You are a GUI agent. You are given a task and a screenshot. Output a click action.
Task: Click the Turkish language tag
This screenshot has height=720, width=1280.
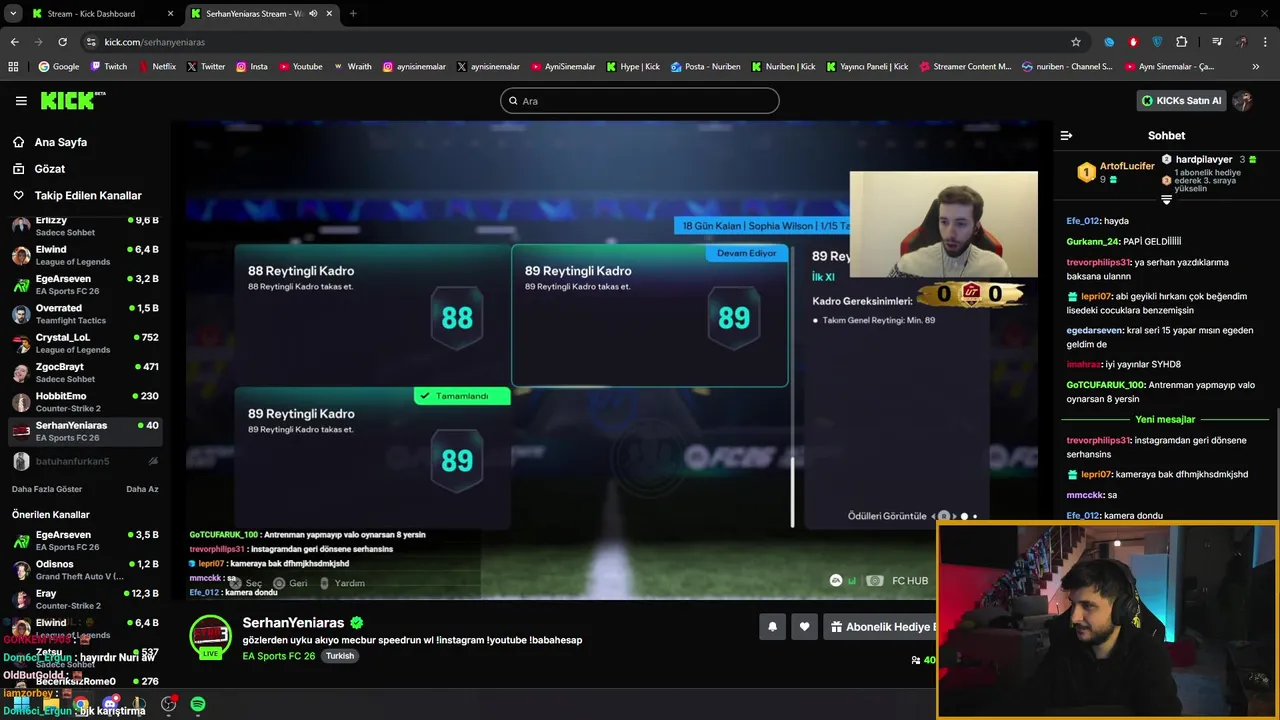340,656
